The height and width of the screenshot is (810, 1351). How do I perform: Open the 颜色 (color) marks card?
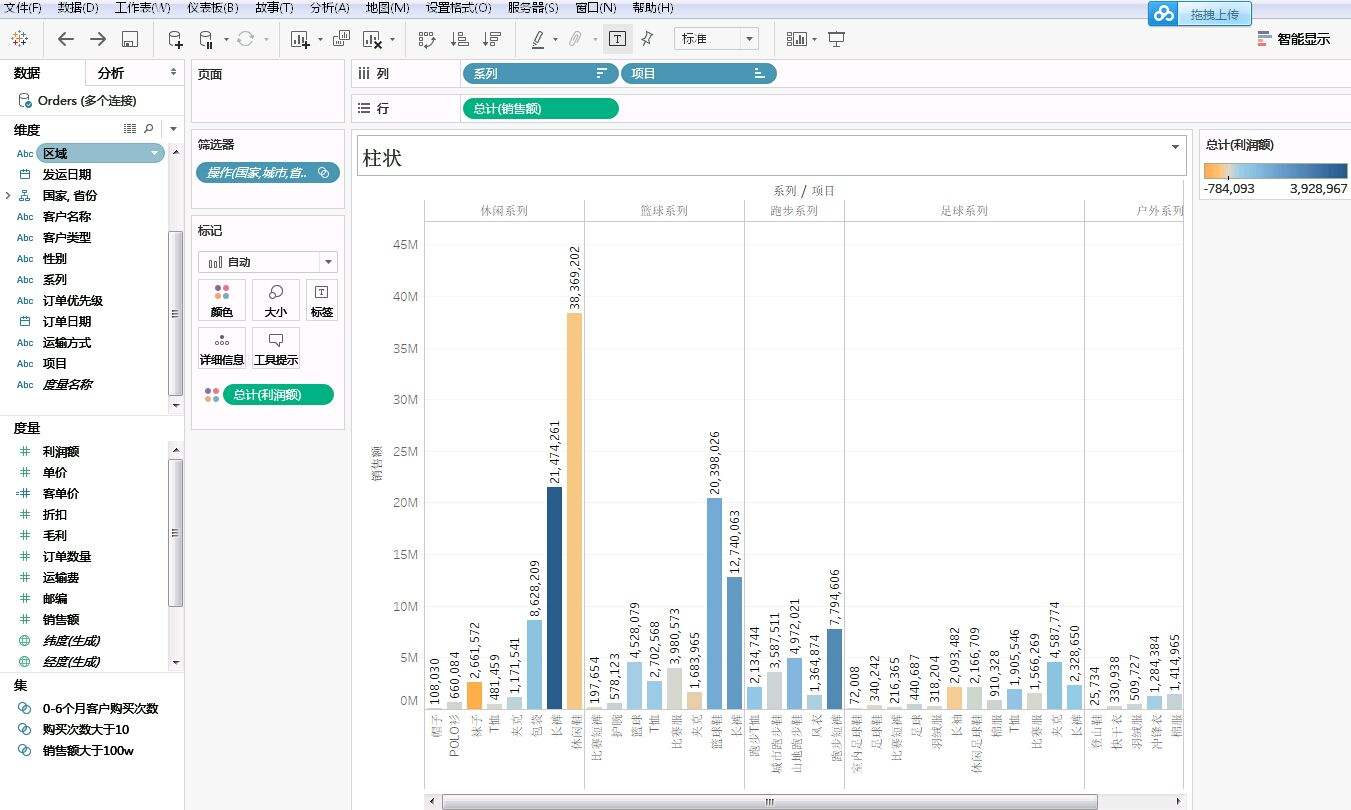222,299
